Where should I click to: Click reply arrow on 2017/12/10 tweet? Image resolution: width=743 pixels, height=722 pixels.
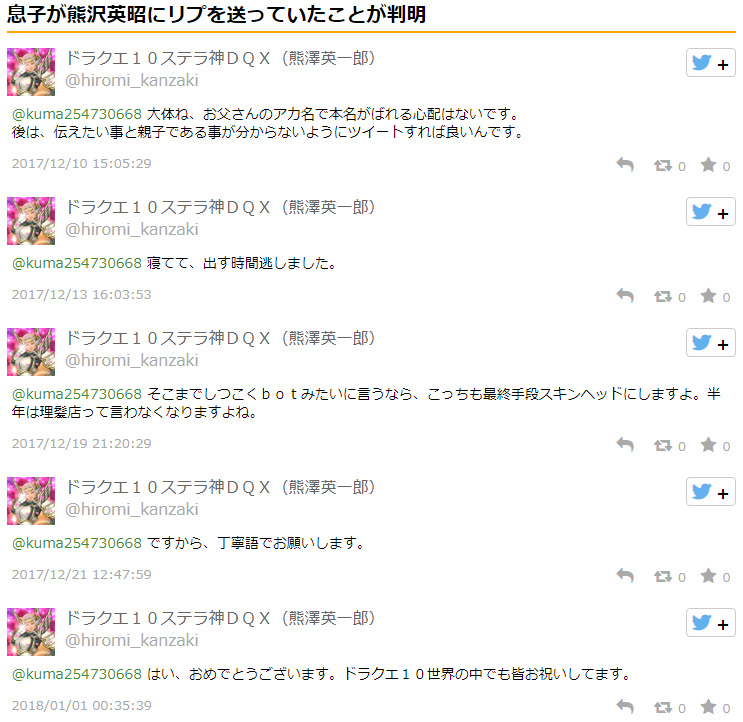point(625,165)
